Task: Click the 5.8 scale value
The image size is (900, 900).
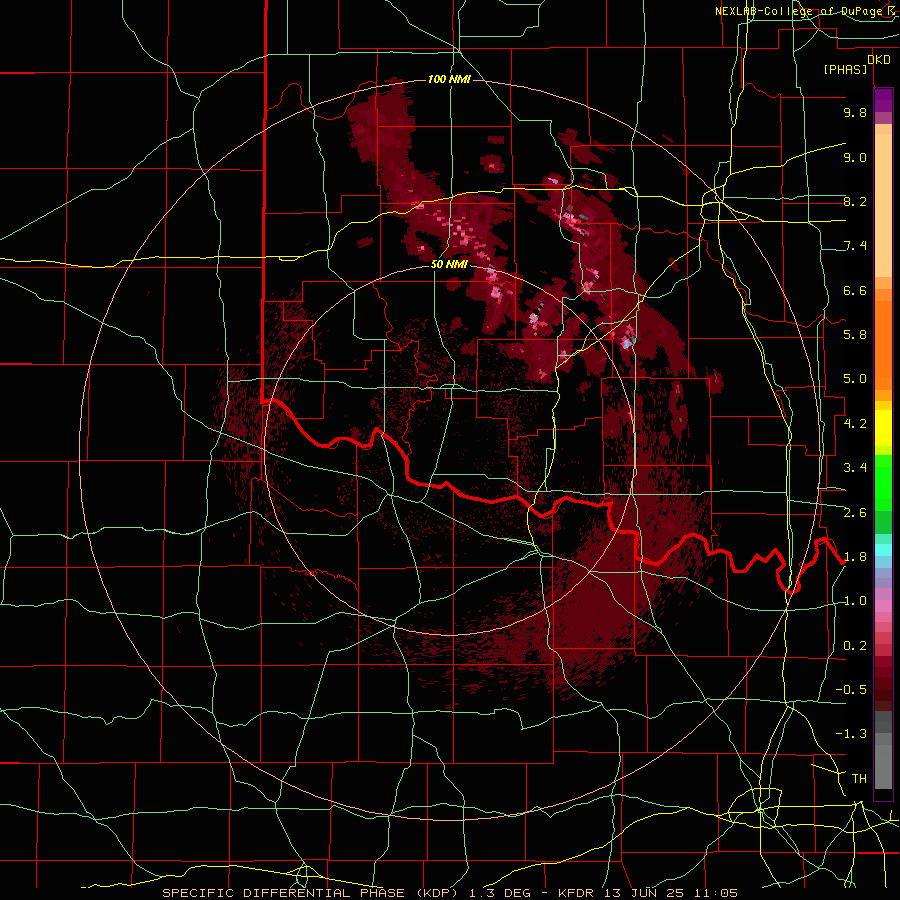Action: [x=855, y=335]
